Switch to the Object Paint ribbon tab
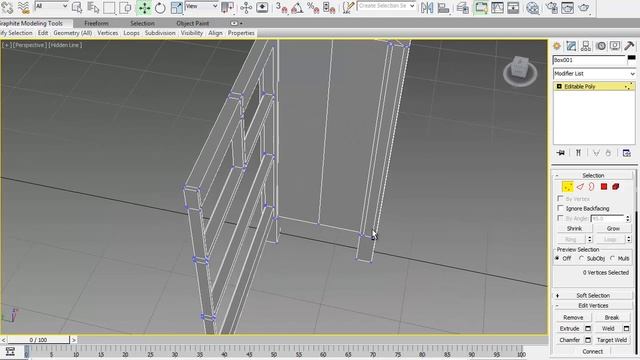 (x=193, y=23)
